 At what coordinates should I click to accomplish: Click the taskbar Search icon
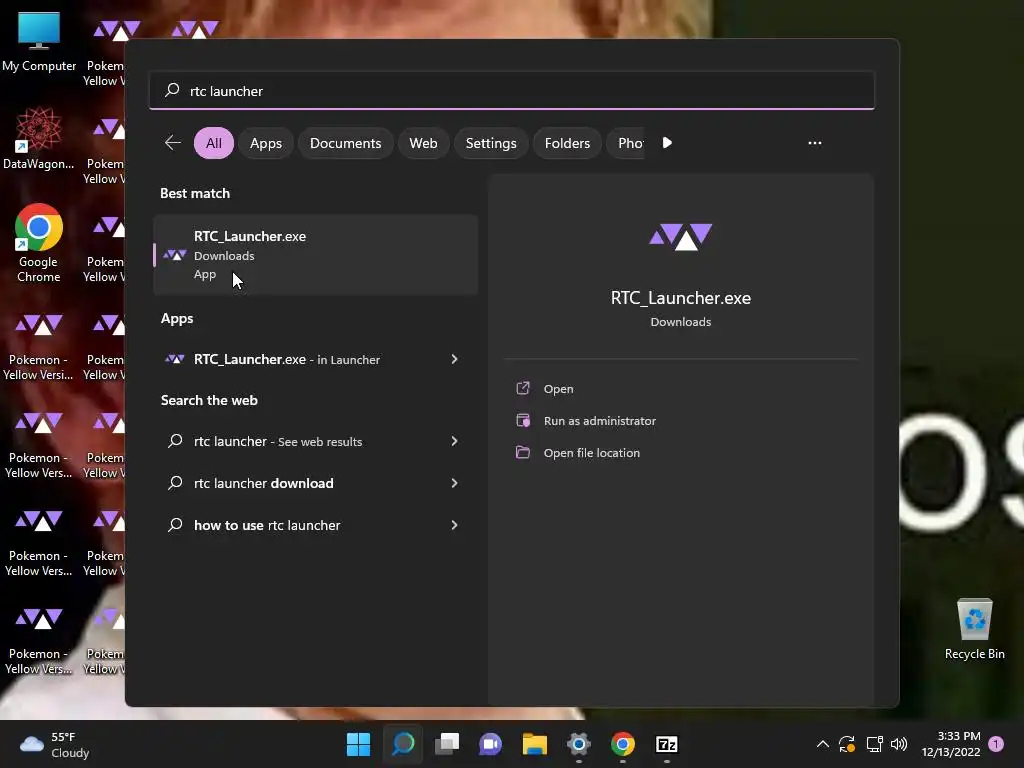click(403, 744)
